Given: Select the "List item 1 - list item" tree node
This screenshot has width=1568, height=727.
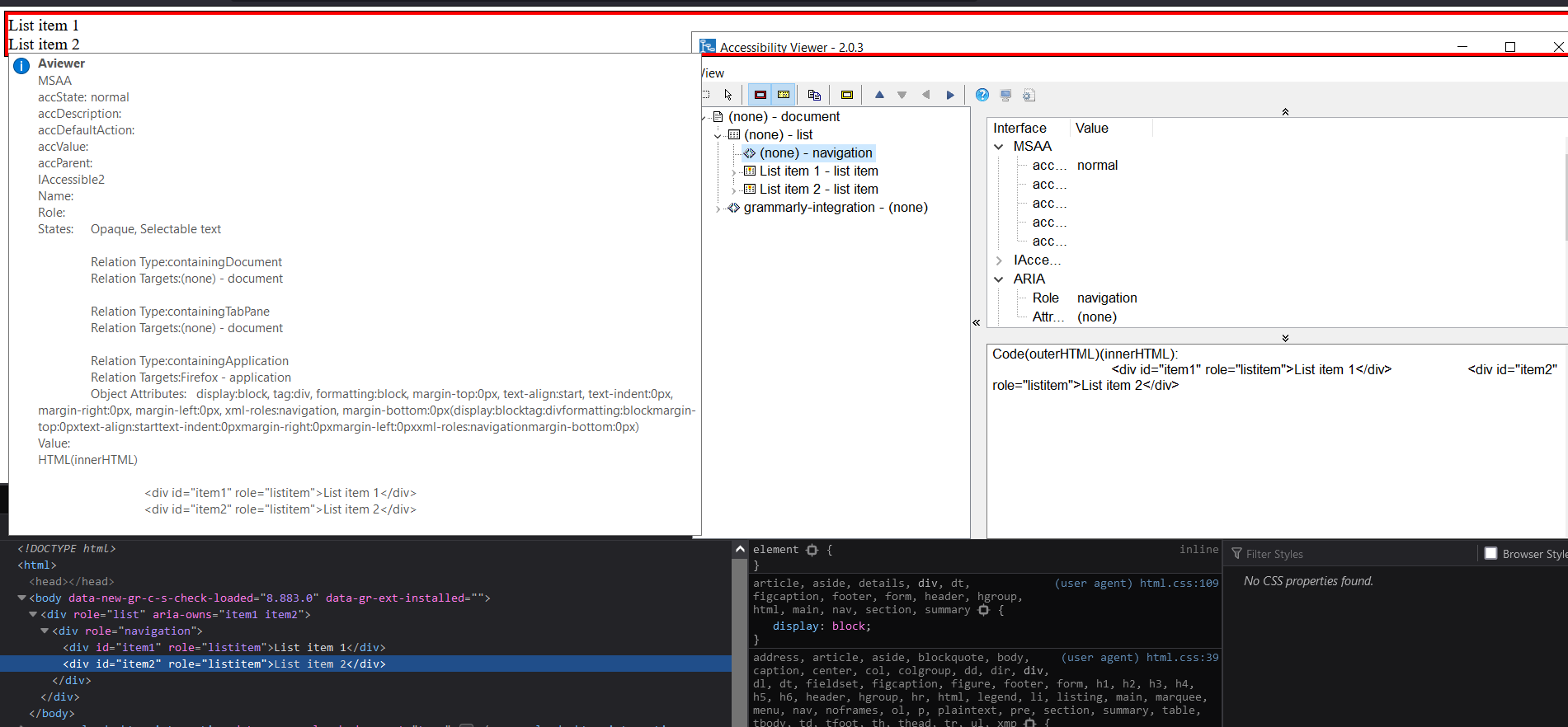Looking at the screenshot, I should point(818,171).
